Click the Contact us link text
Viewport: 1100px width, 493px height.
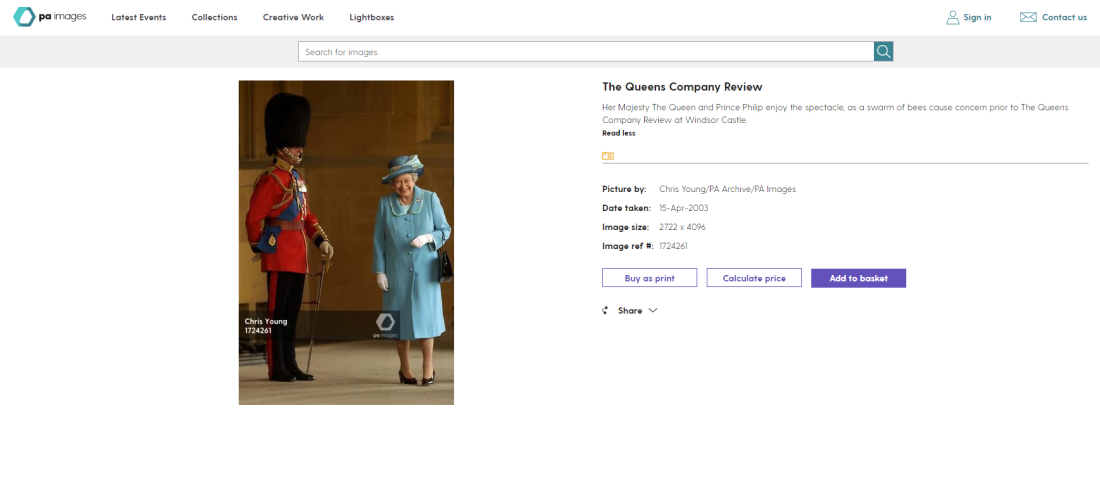[1064, 18]
